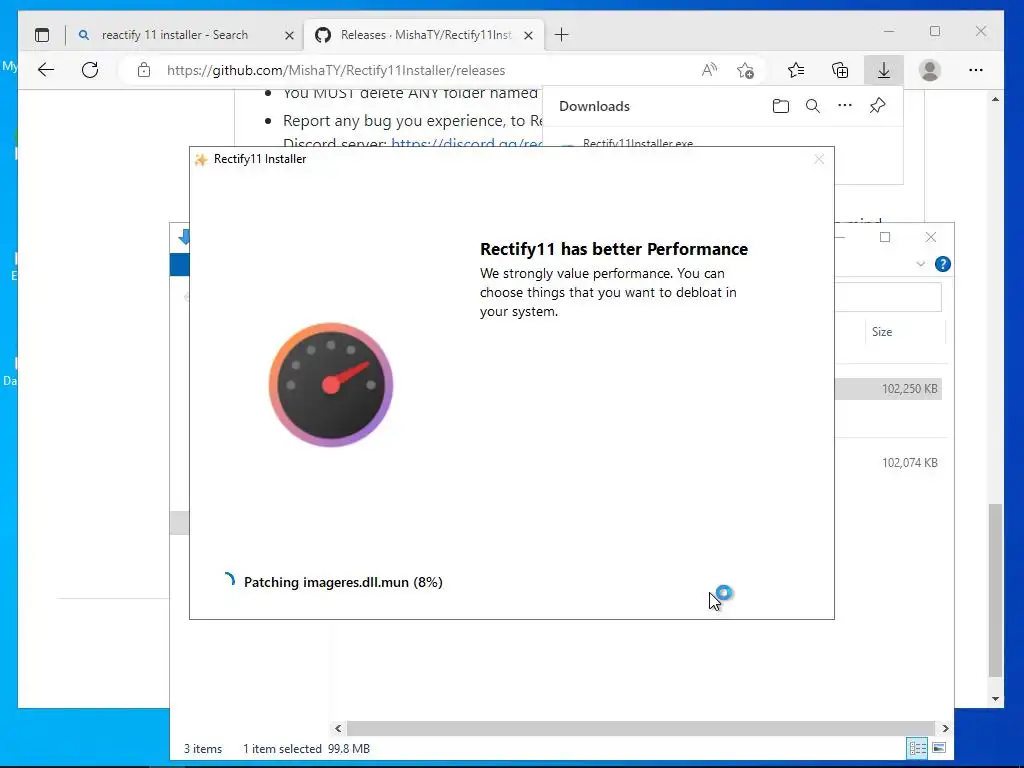Refresh the GitHub releases page

(x=90, y=70)
